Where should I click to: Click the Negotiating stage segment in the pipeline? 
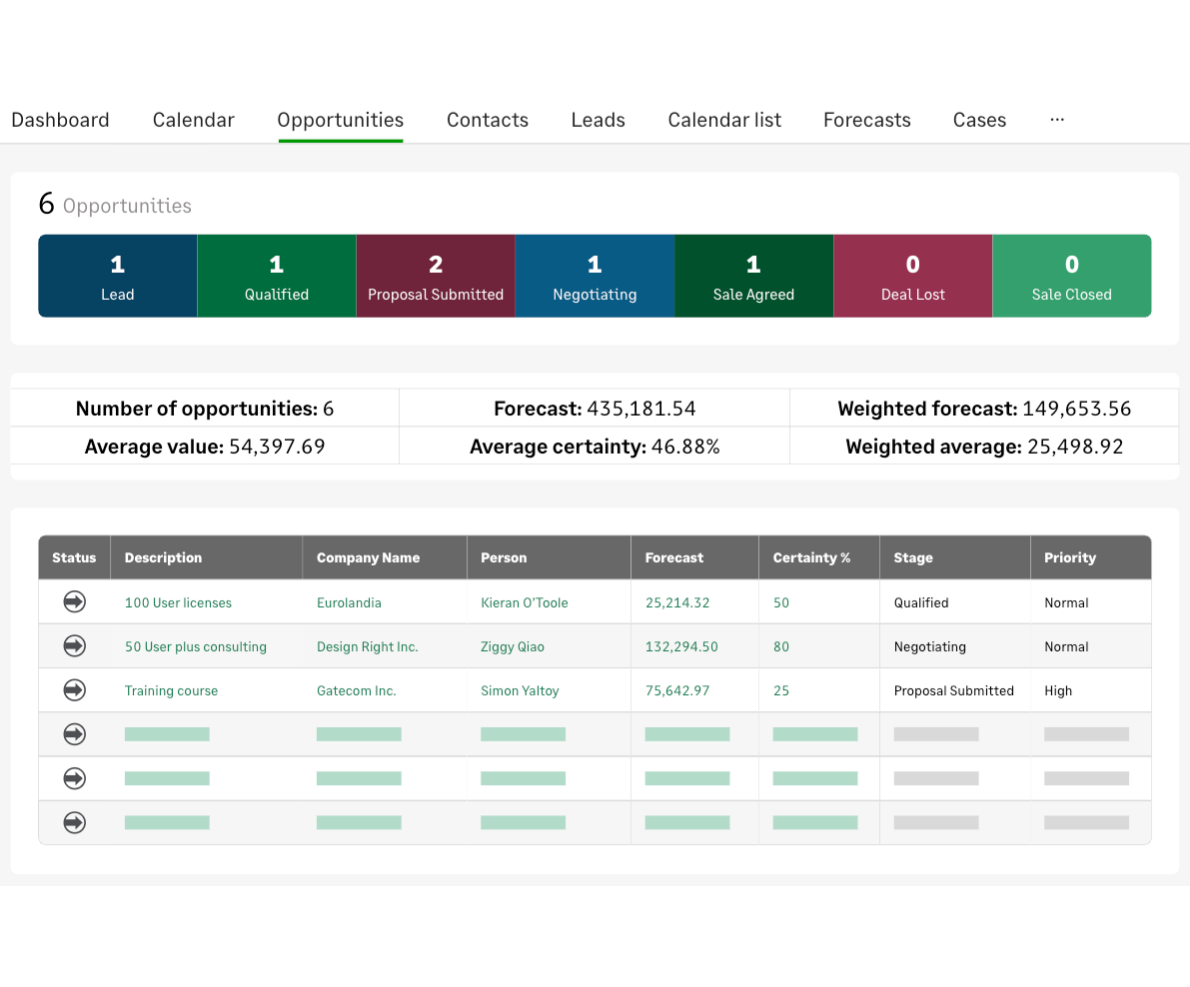pyautogui.click(x=594, y=276)
